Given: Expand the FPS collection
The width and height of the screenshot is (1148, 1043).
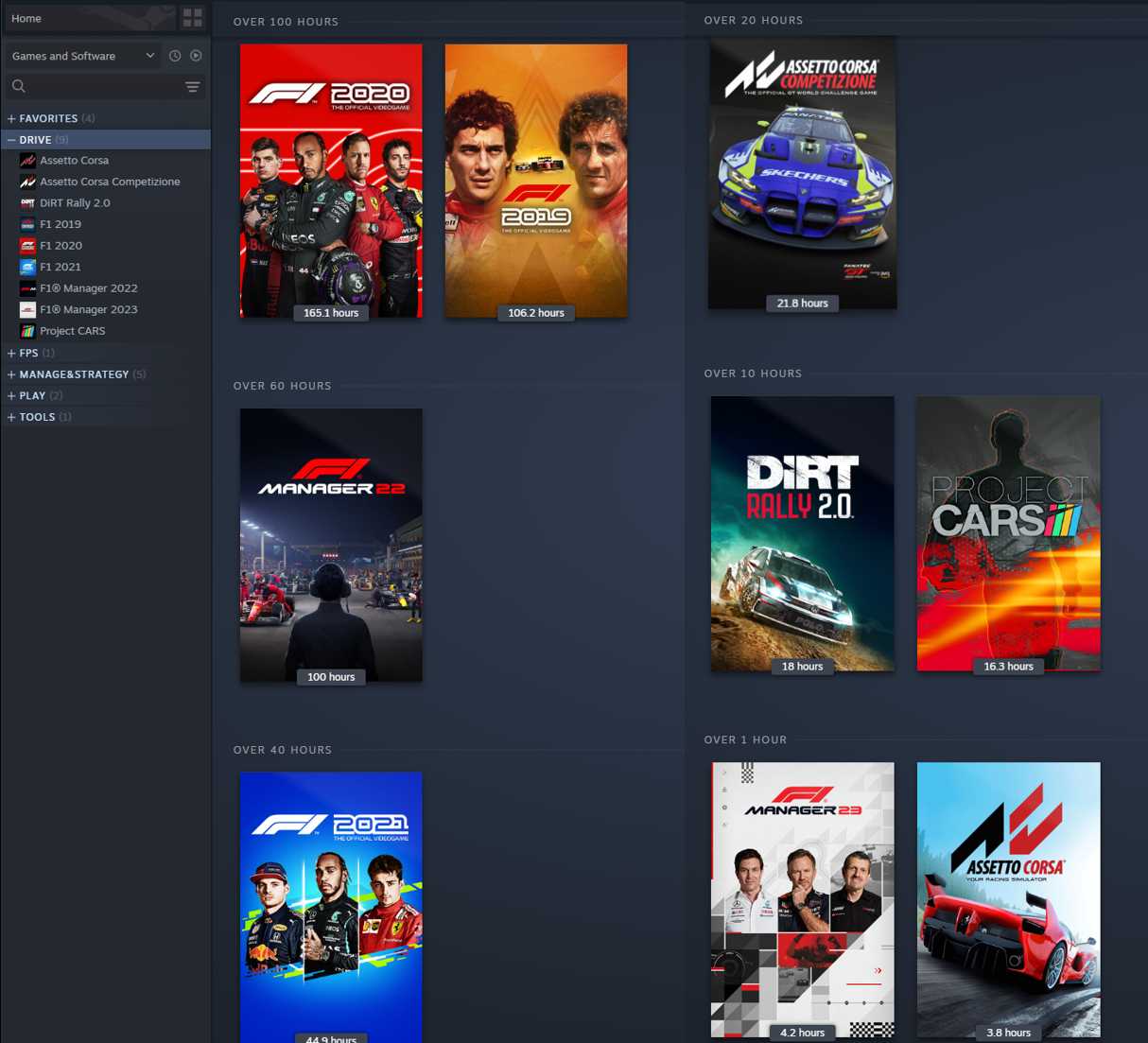Looking at the screenshot, I should click(x=11, y=353).
